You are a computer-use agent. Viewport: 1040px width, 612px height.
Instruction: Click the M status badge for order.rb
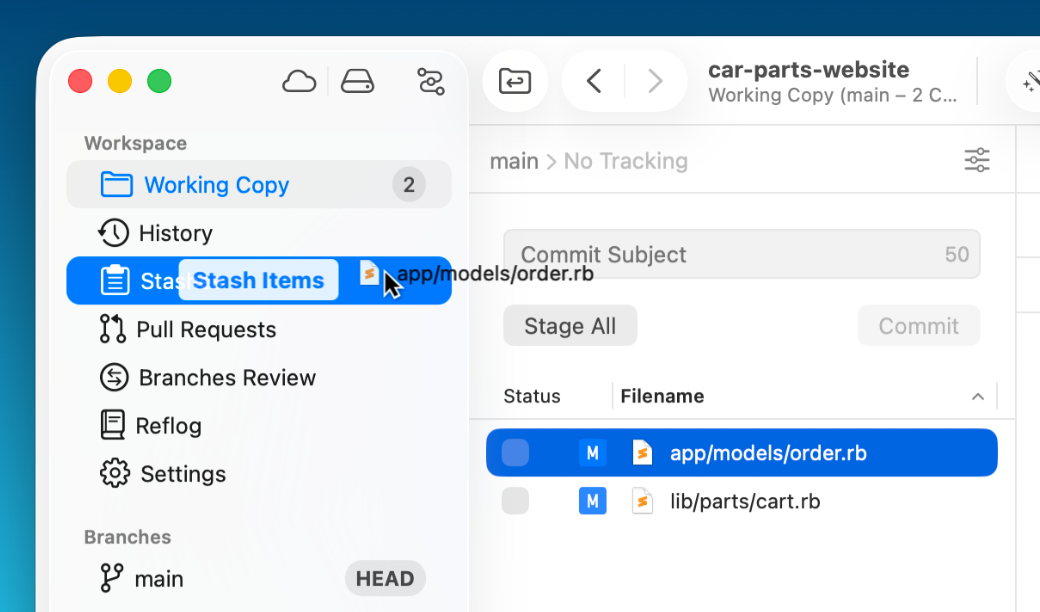(592, 453)
